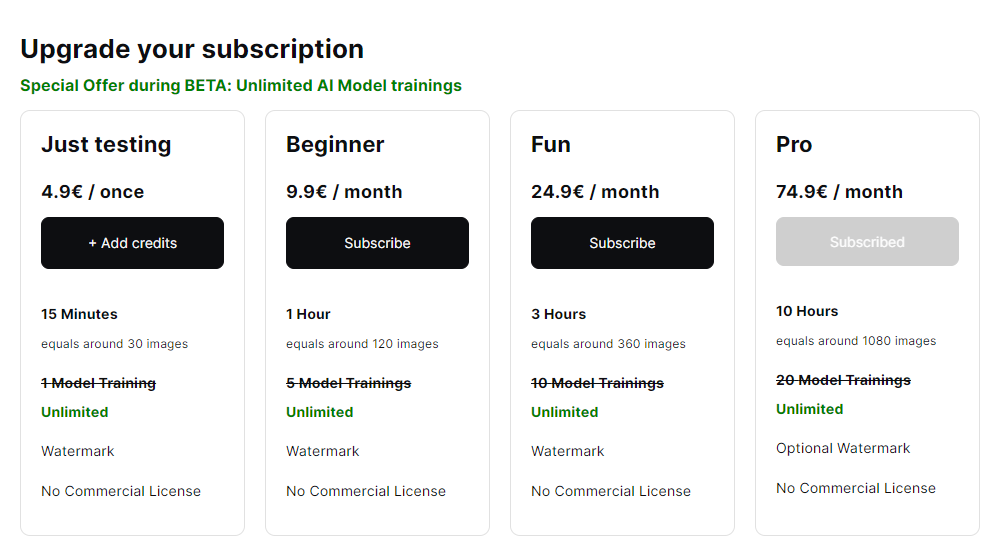This screenshot has width=1000, height=543.
Task: Click the 'Optional Watermark' feature text
Action: point(843,448)
